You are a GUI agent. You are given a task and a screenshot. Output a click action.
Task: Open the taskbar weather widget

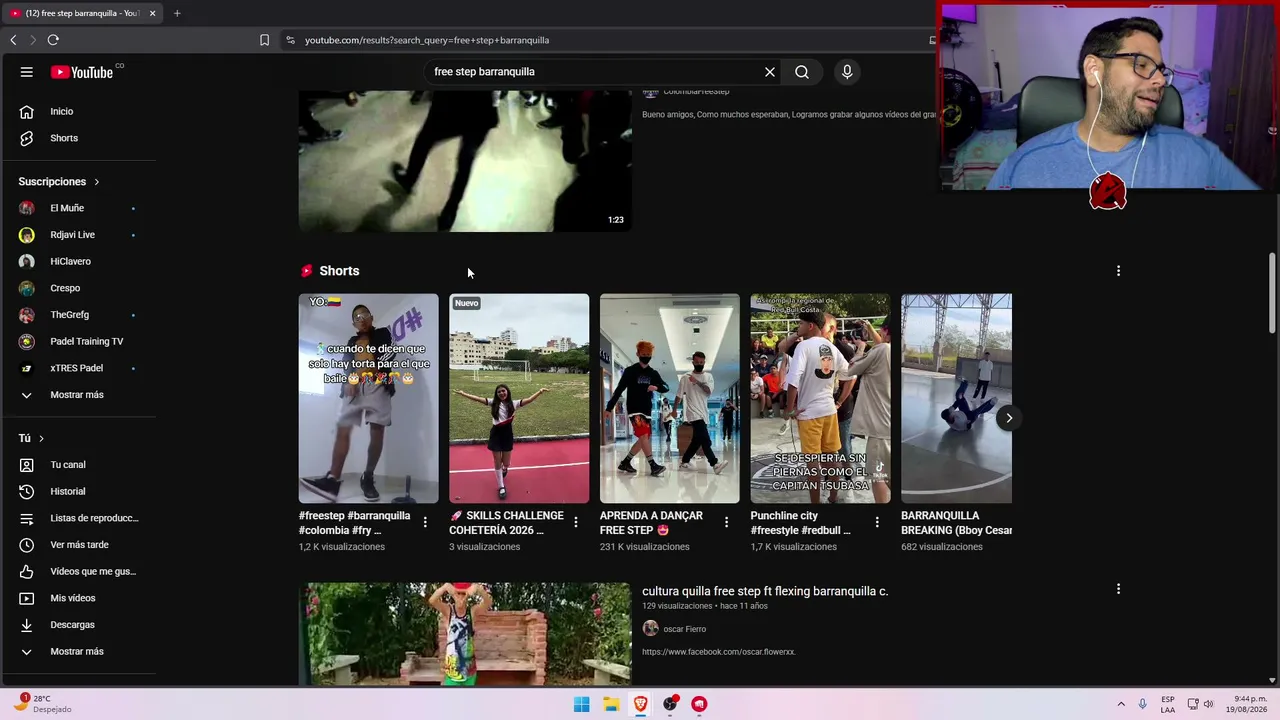[x=42, y=704]
